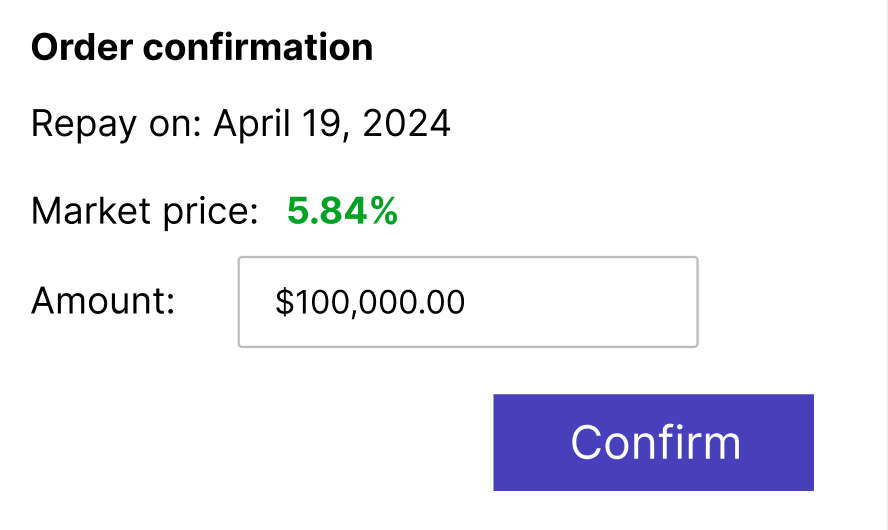
Task: Click the "Market price:" text
Action: tap(145, 211)
